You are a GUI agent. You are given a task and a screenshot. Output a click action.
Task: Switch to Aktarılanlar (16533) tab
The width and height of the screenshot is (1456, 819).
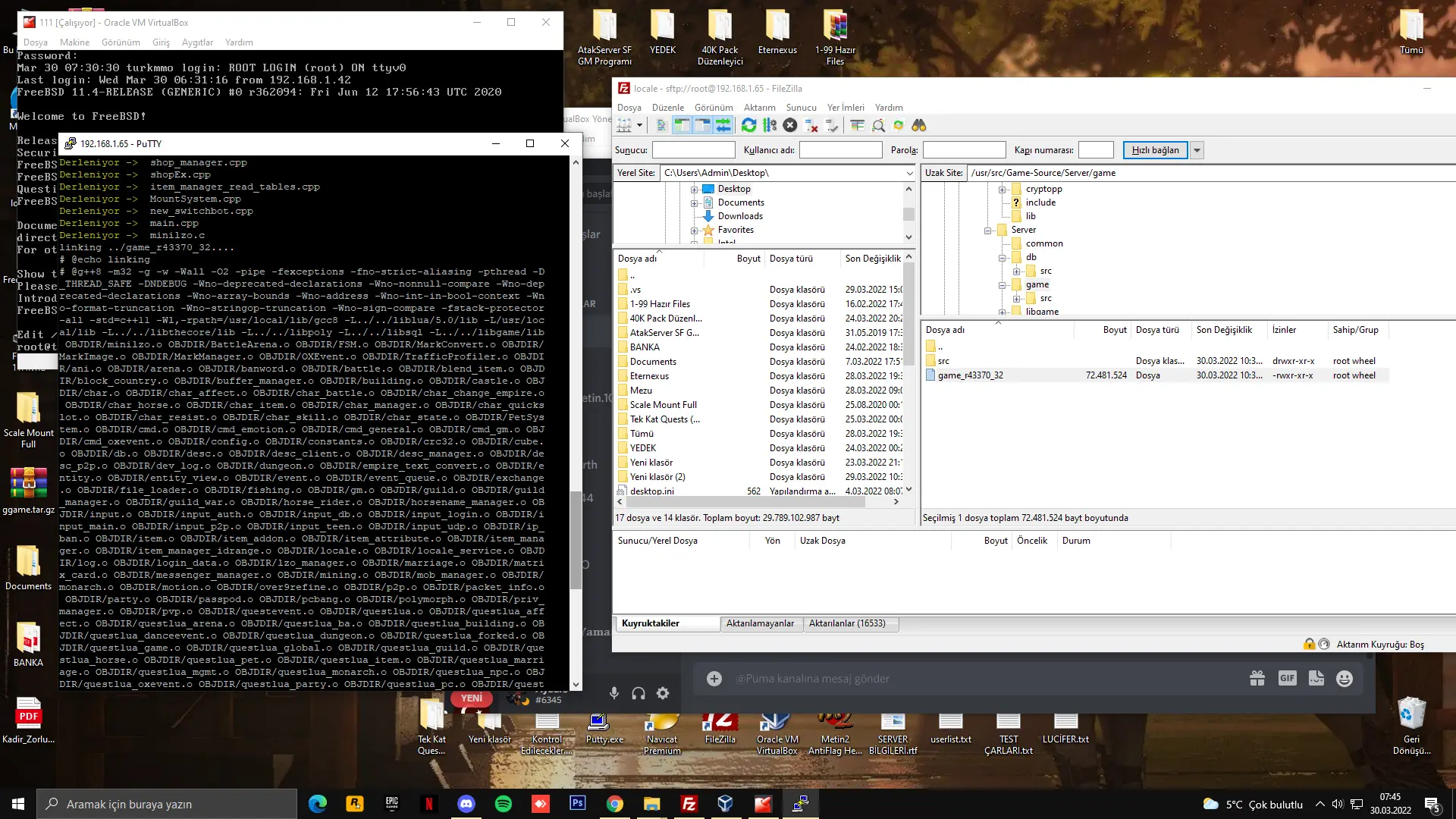[x=846, y=623]
